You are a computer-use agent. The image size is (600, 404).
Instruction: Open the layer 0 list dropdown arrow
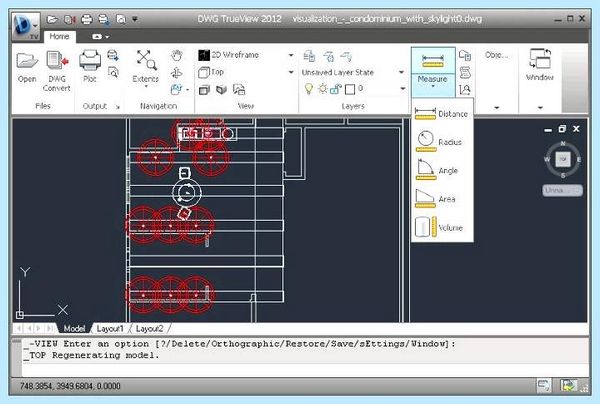(x=403, y=89)
